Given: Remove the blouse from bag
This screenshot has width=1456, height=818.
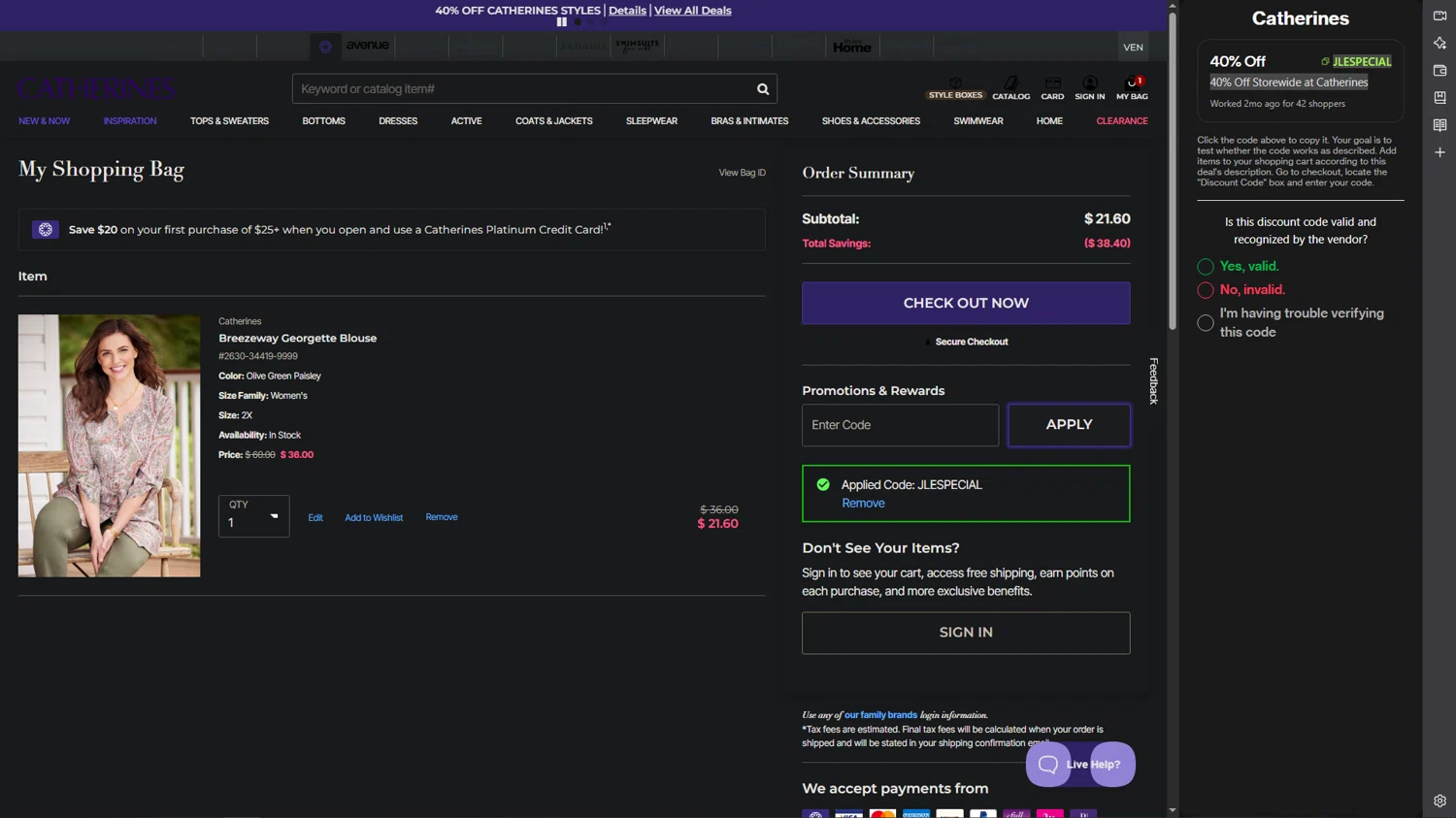Looking at the screenshot, I should pyautogui.click(x=442, y=517).
